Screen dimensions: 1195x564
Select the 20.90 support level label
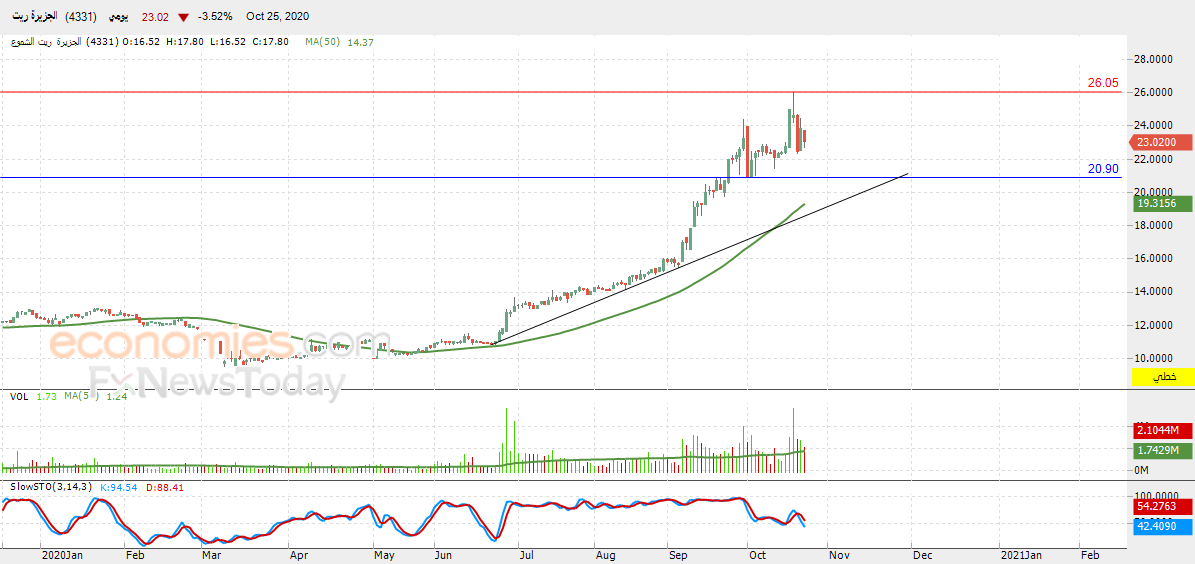1102,169
